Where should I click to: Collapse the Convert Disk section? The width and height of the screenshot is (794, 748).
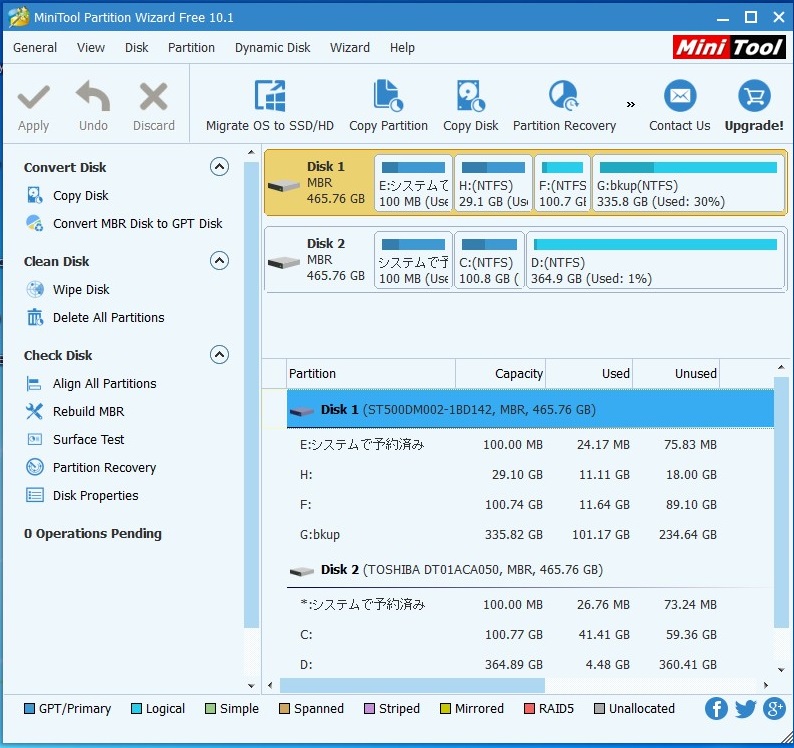coord(219,167)
